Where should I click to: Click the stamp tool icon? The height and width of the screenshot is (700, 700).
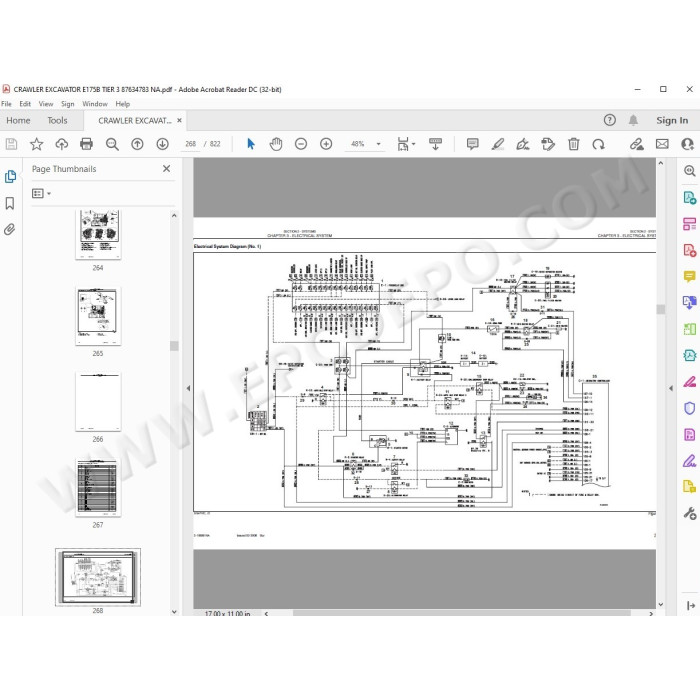(x=548, y=144)
